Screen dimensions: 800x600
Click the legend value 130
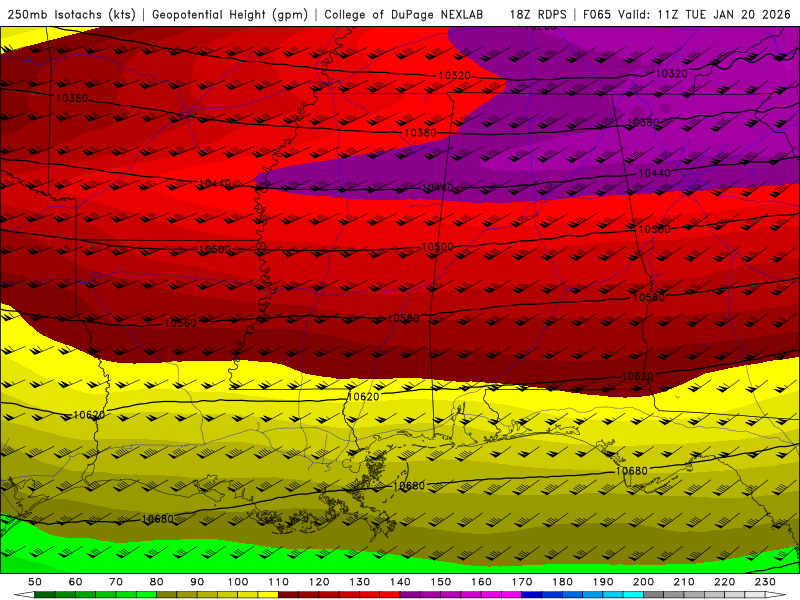click(x=360, y=582)
